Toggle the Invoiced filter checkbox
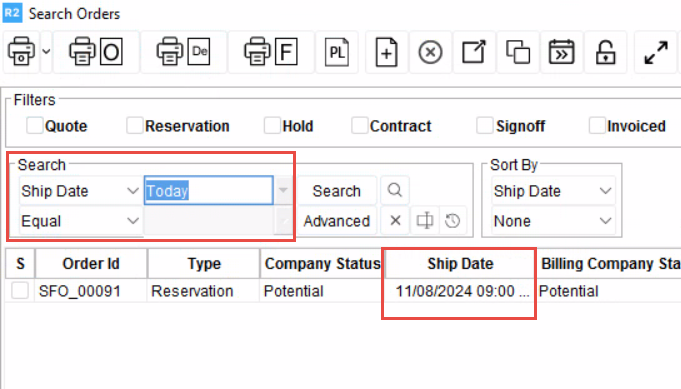The width and height of the screenshot is (681, 389). pos(597,126)
